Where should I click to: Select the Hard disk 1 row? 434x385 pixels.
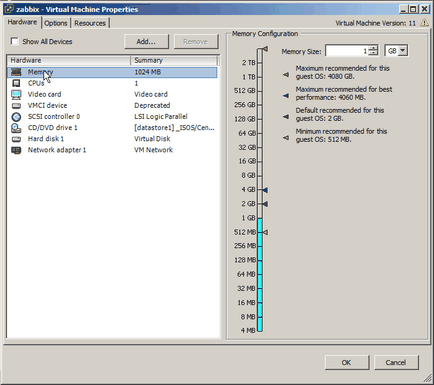tap(112, 139)
